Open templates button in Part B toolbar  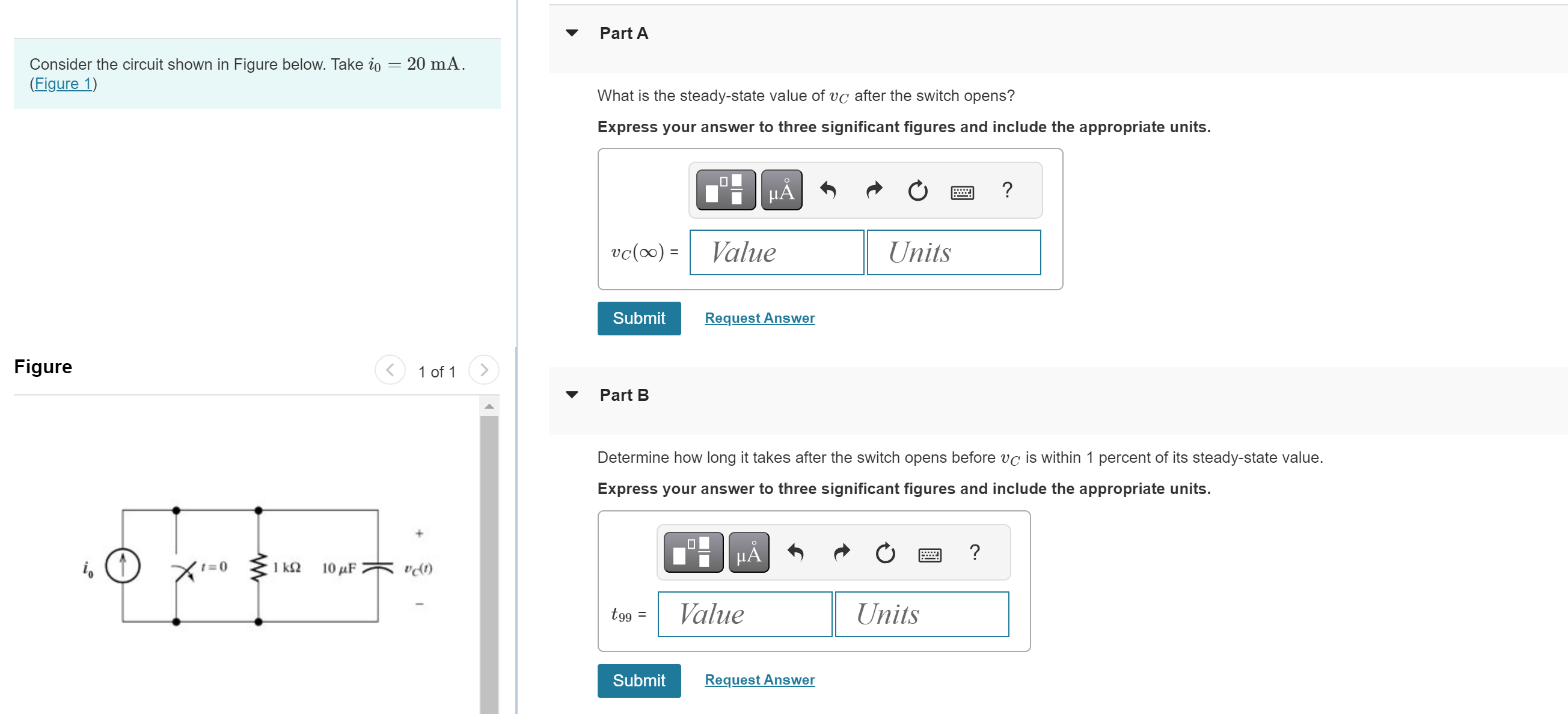(693, 552)
